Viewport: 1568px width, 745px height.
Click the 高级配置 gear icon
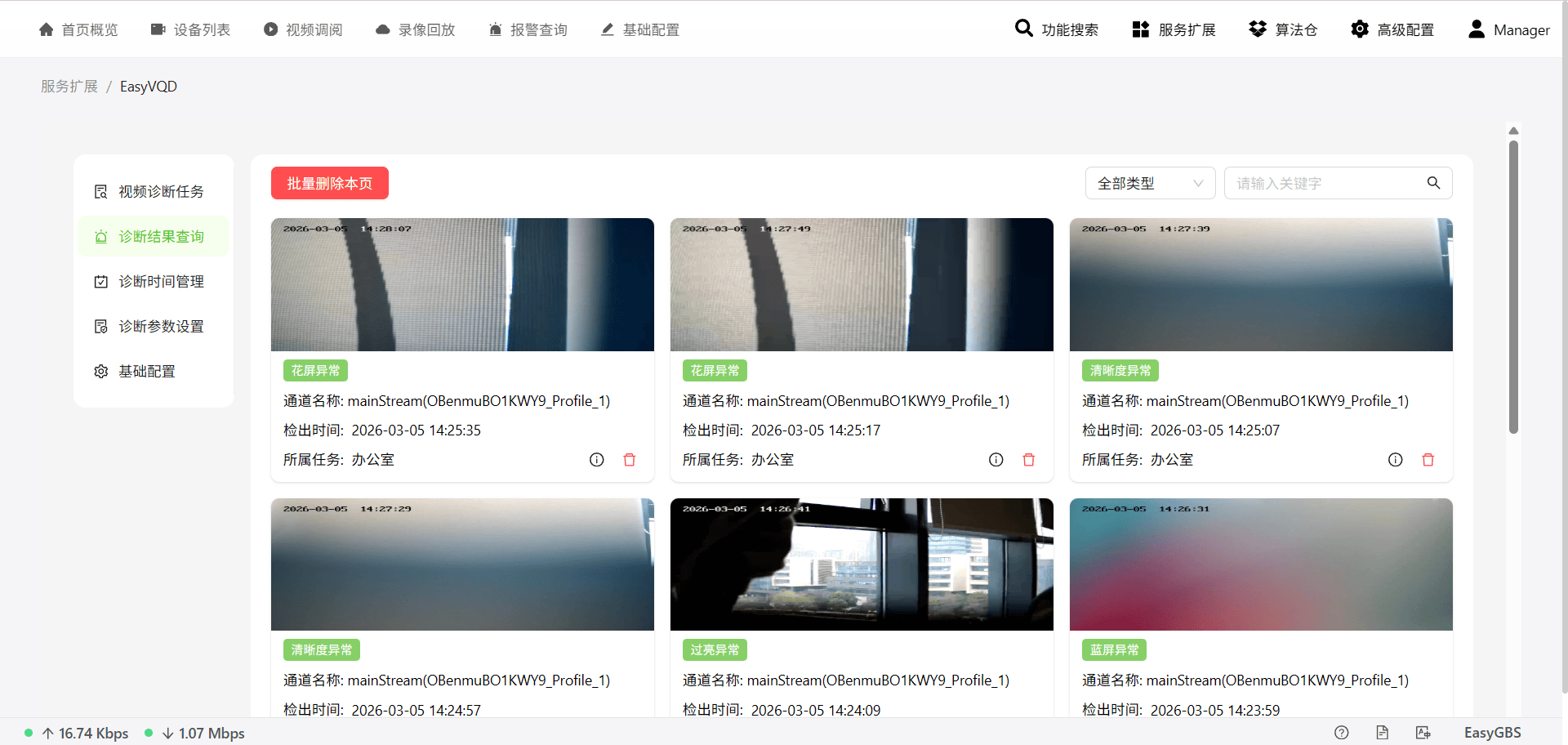[x=1360, y=29]
